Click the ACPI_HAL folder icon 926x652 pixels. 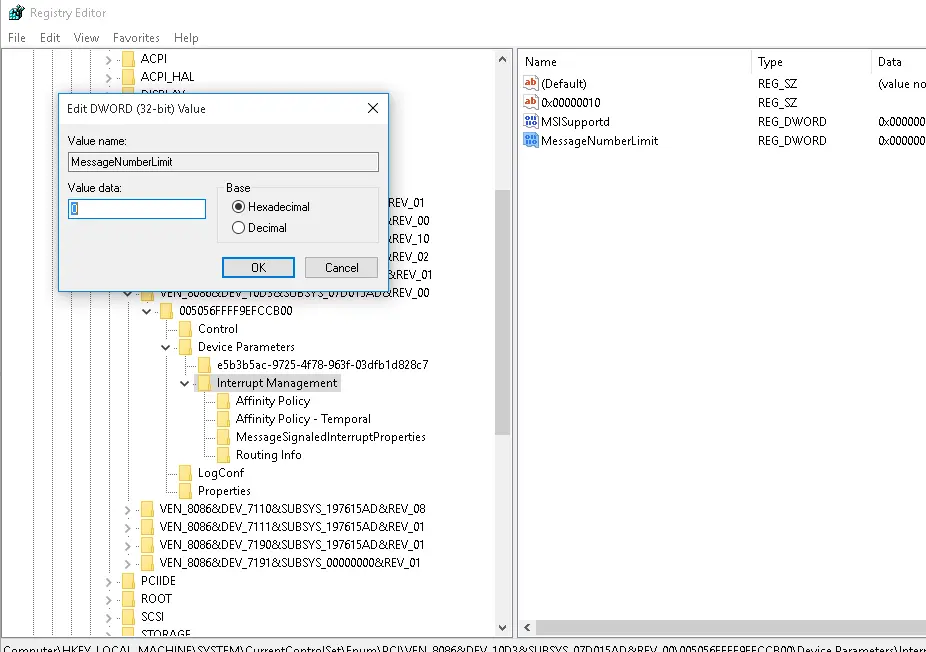coord(128,77)
